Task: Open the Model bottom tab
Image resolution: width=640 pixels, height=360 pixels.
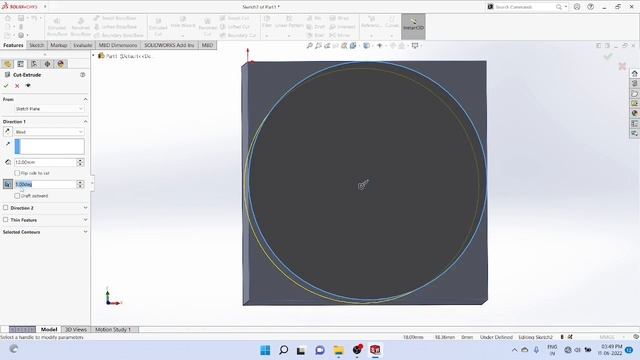Action: click(x=49, y=329)
